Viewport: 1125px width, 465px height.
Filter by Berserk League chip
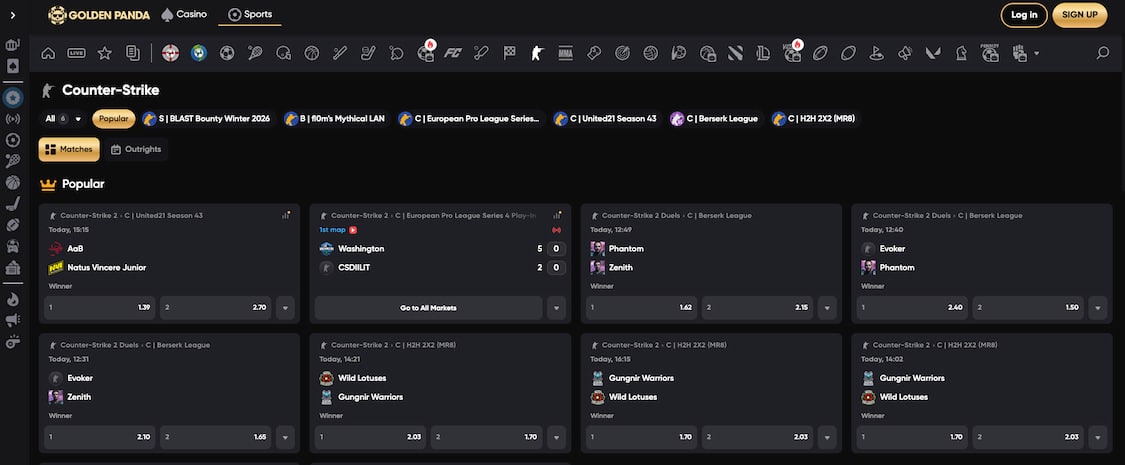[x=715, y=119]
